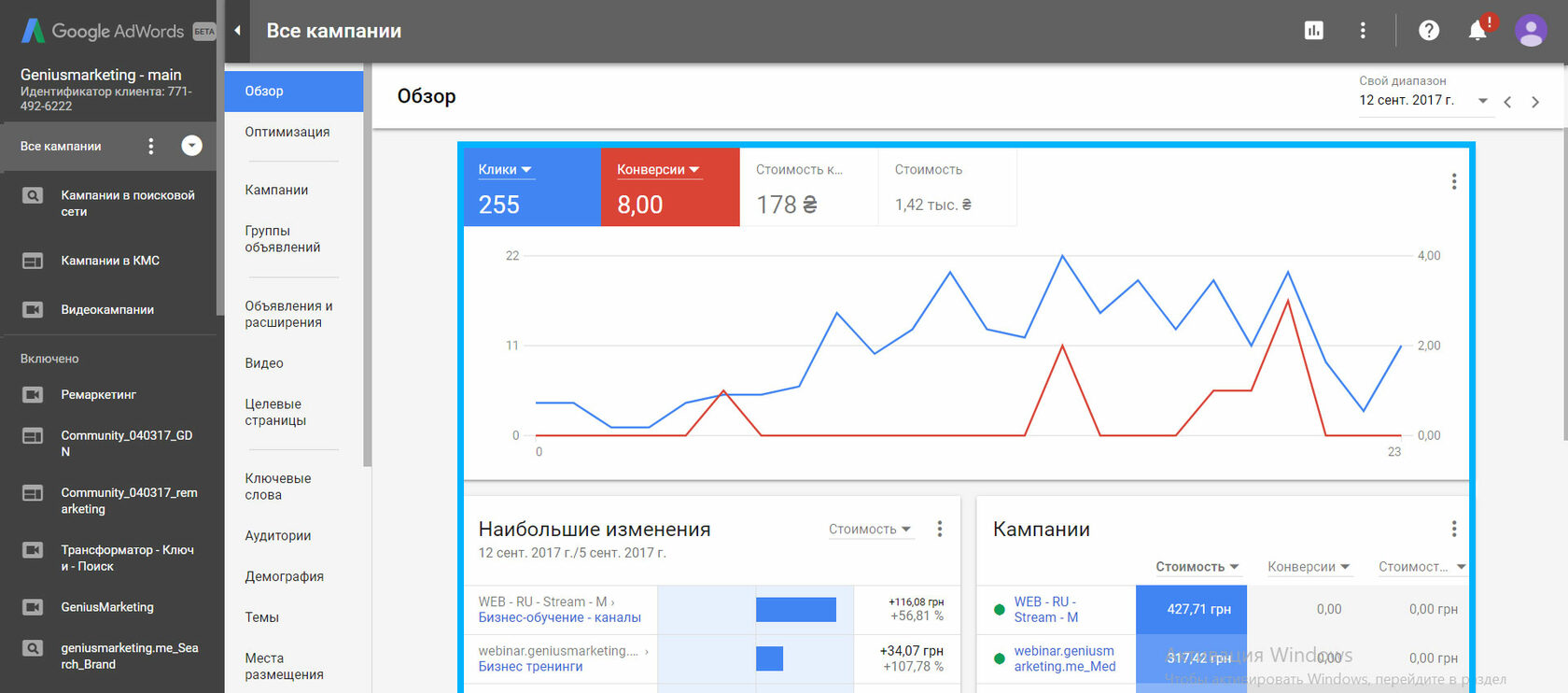
Task: Open Стоимость column dropdown in Кампании card
Action: 1197,567
